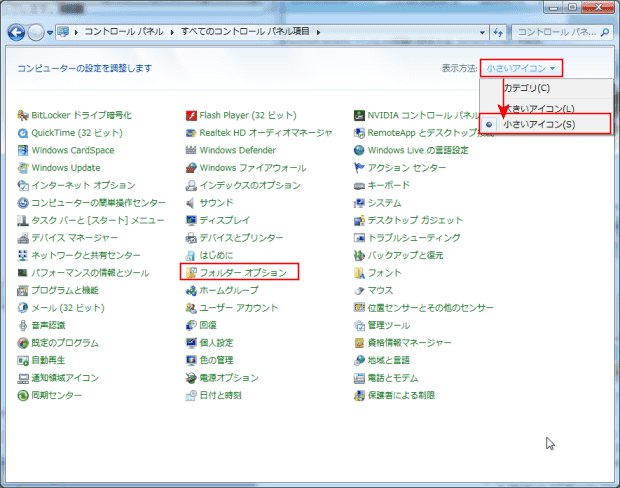Click the Windows CardSpace icon
Screen dimensions: 620x488
23,151
